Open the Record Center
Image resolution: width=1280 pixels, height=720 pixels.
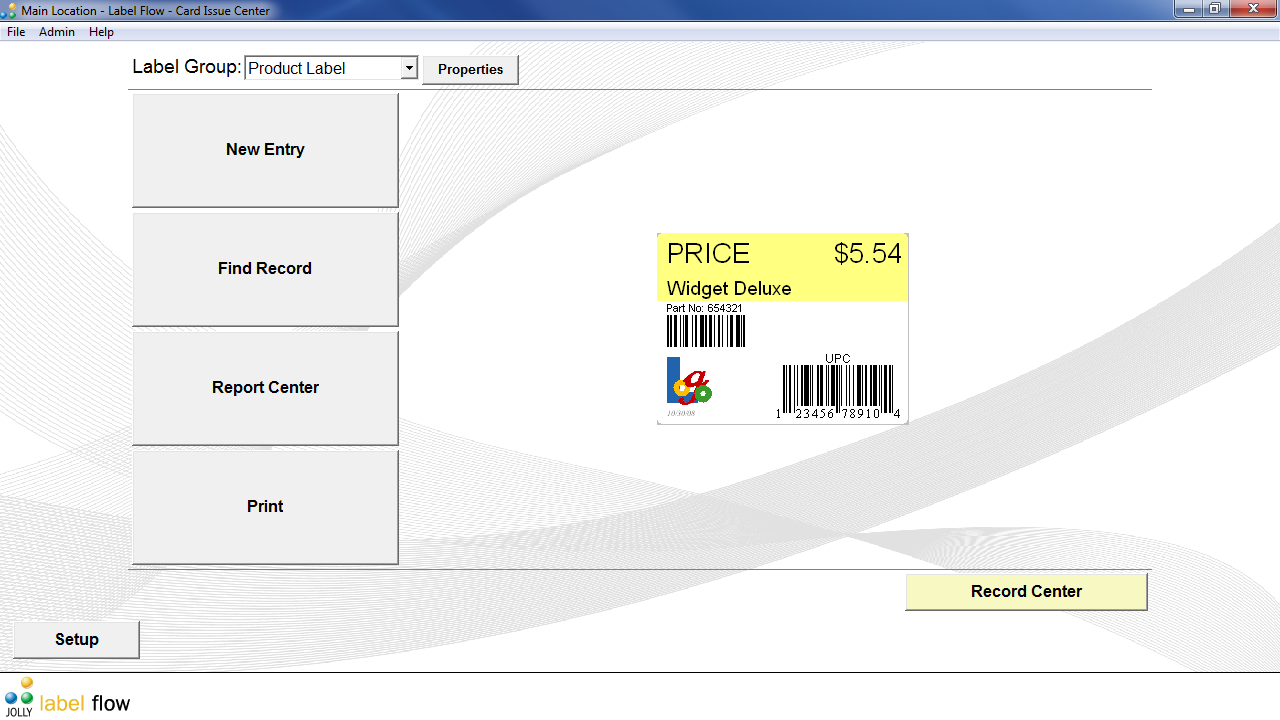(1026, 591)
